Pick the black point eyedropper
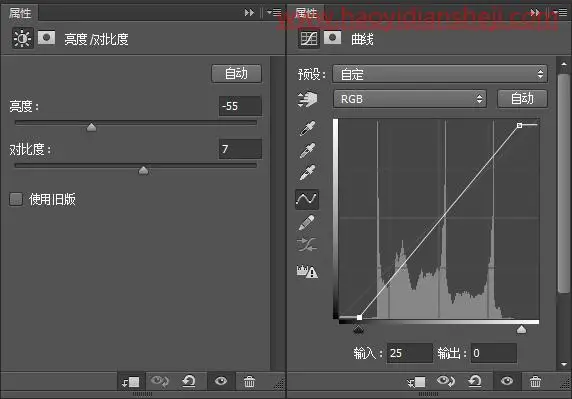Image resolution: width=572 pixels, height=399 pixels. click(x=307, y=128)
